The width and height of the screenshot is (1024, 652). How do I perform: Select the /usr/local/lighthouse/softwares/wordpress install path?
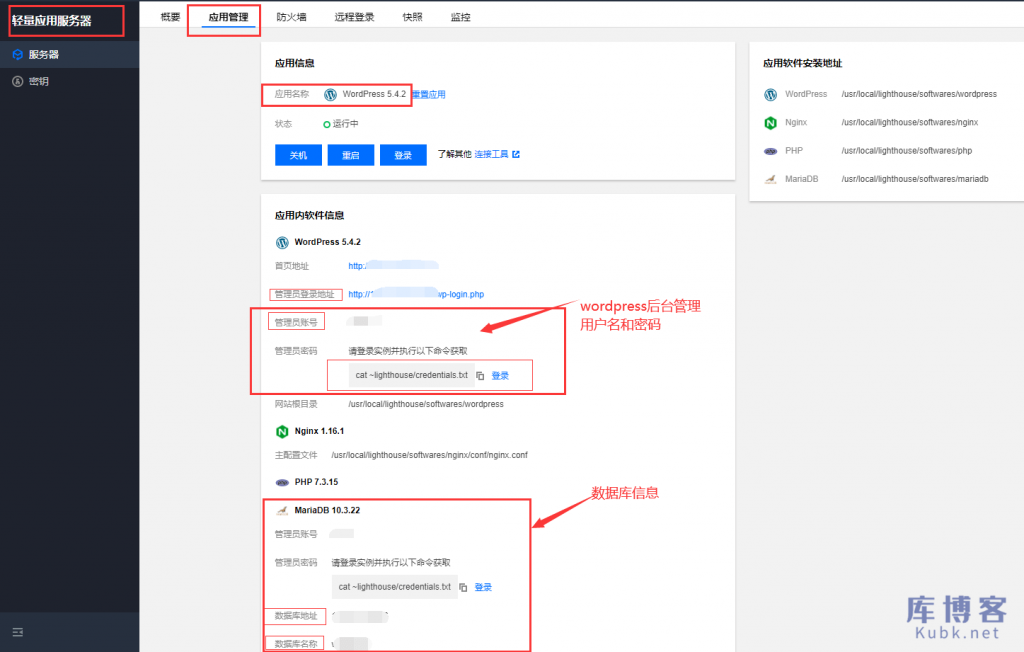[919, 94]
